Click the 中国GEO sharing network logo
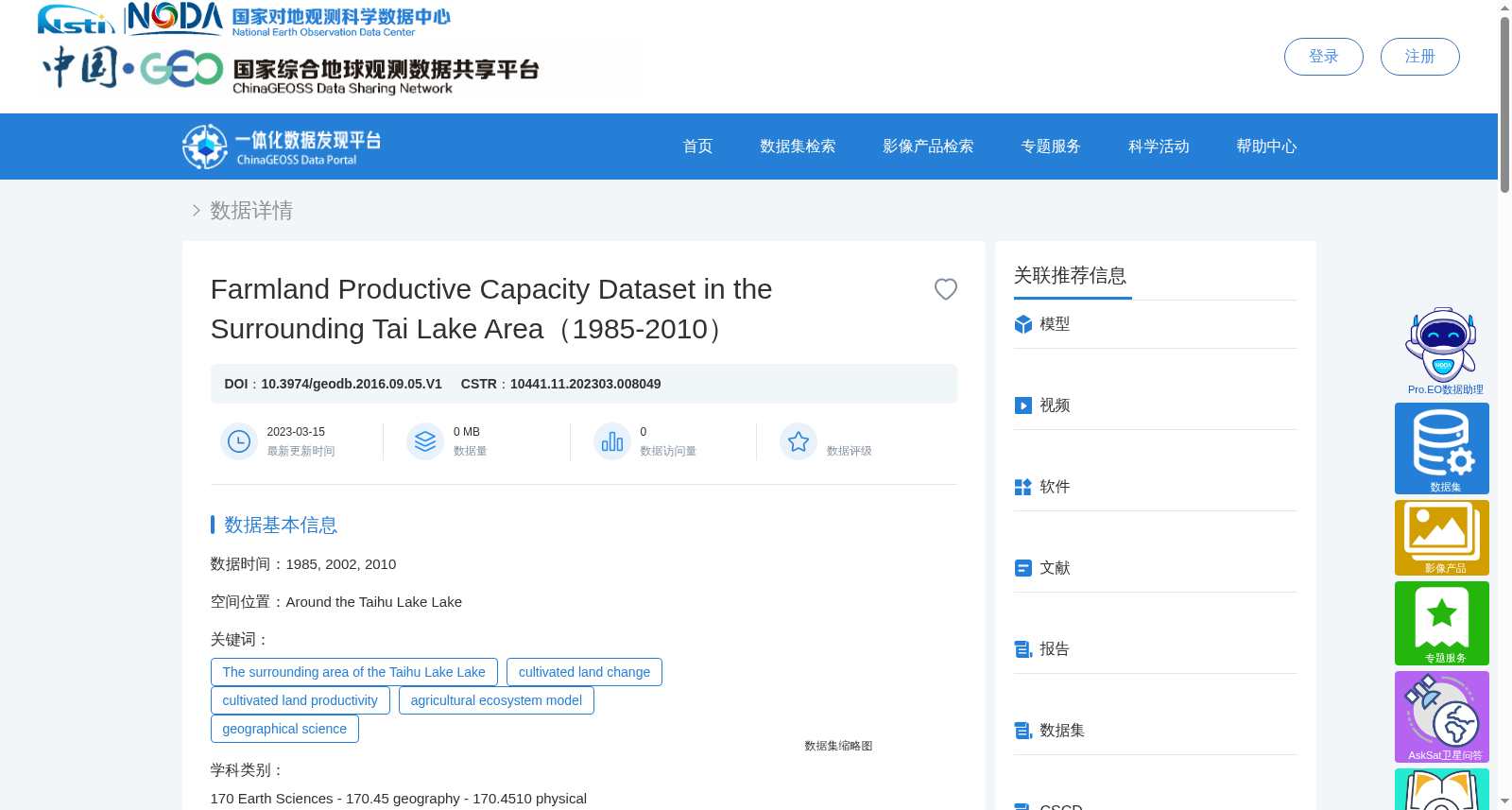Image resolution: width=1512 pixels, height=810 pixels. pyautogui.click(x=291, y=69)
